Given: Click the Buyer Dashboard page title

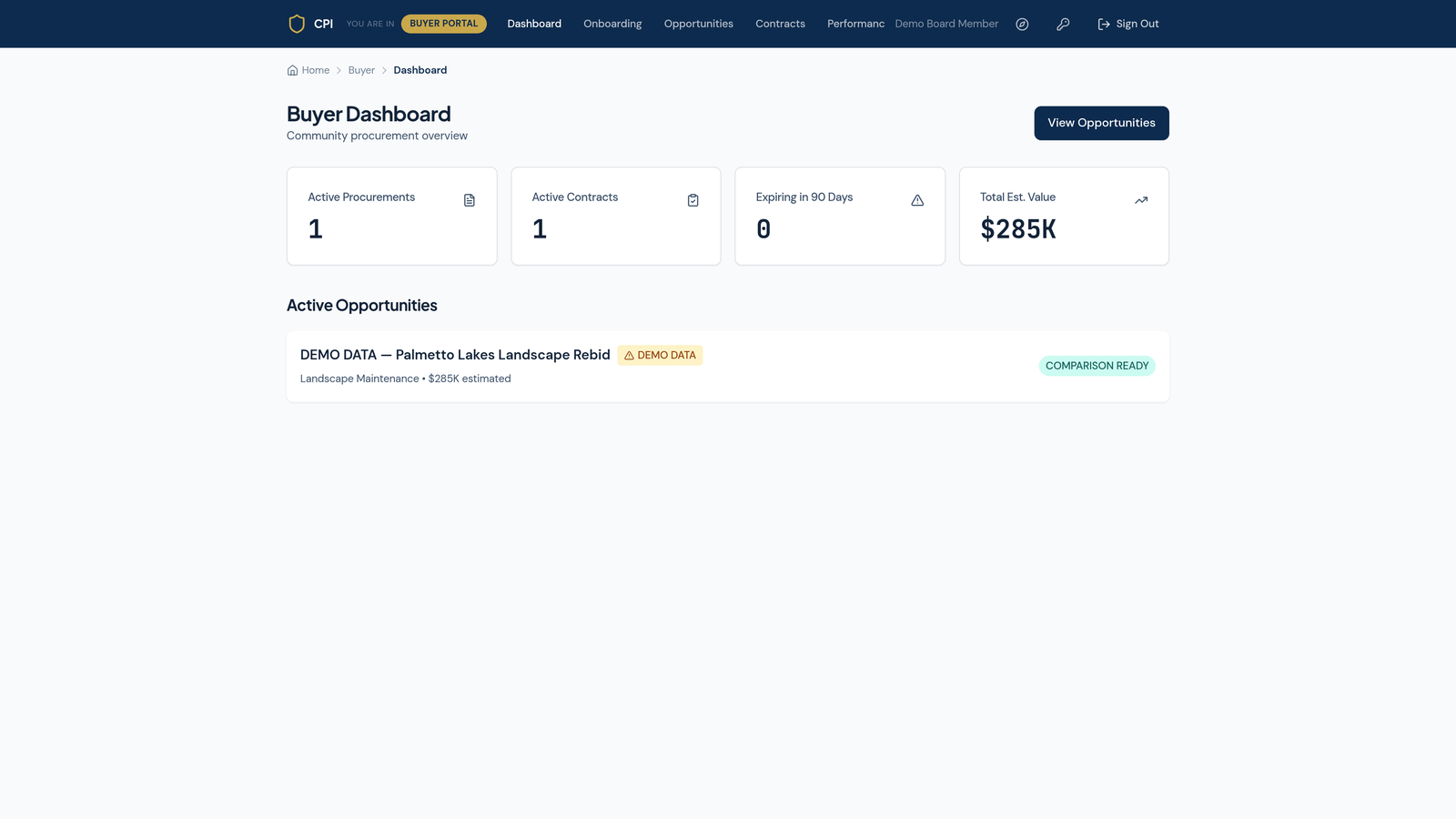Looking at the screenshot, I should click(369, 114).
